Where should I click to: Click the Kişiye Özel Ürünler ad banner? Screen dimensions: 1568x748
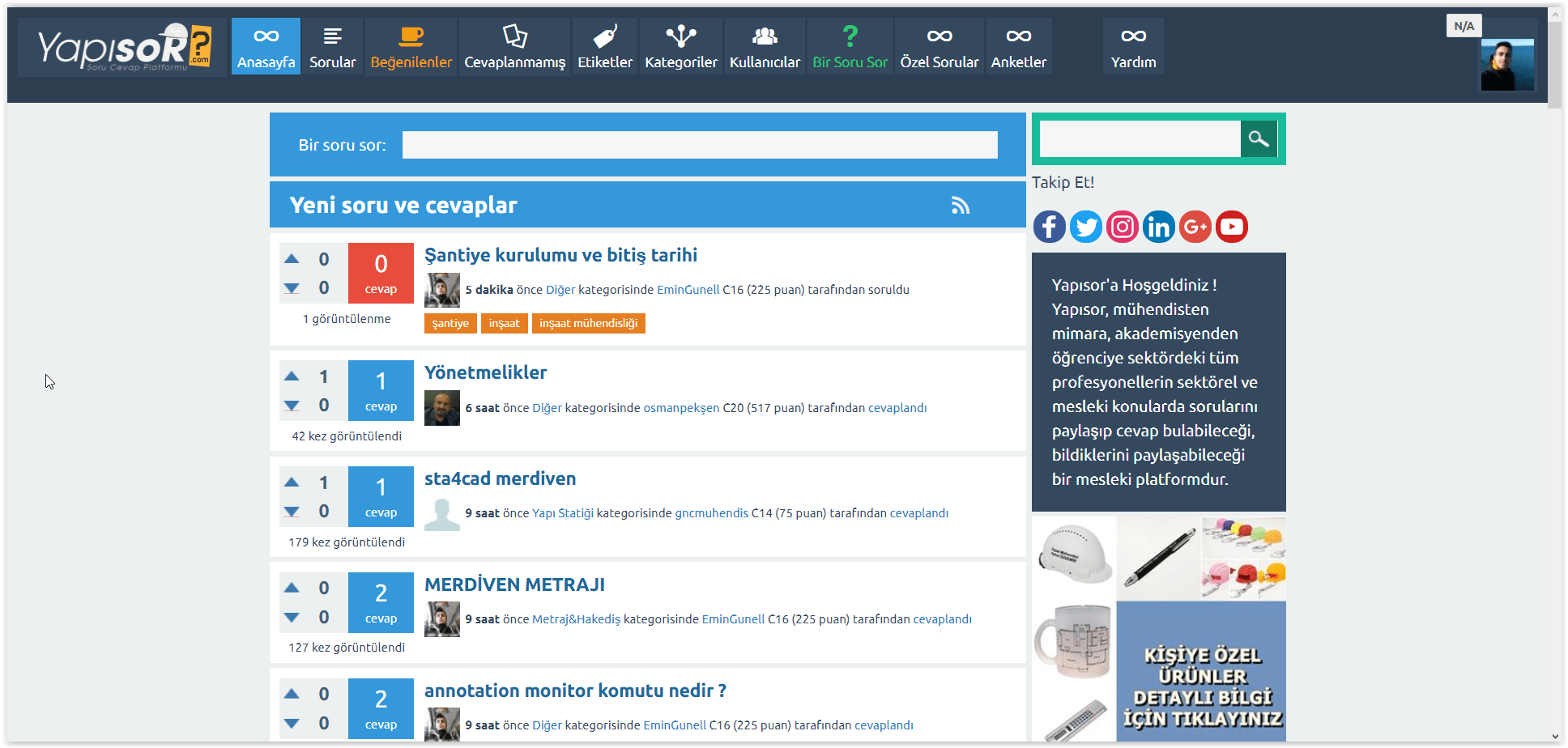click(x=1200, y=670)
